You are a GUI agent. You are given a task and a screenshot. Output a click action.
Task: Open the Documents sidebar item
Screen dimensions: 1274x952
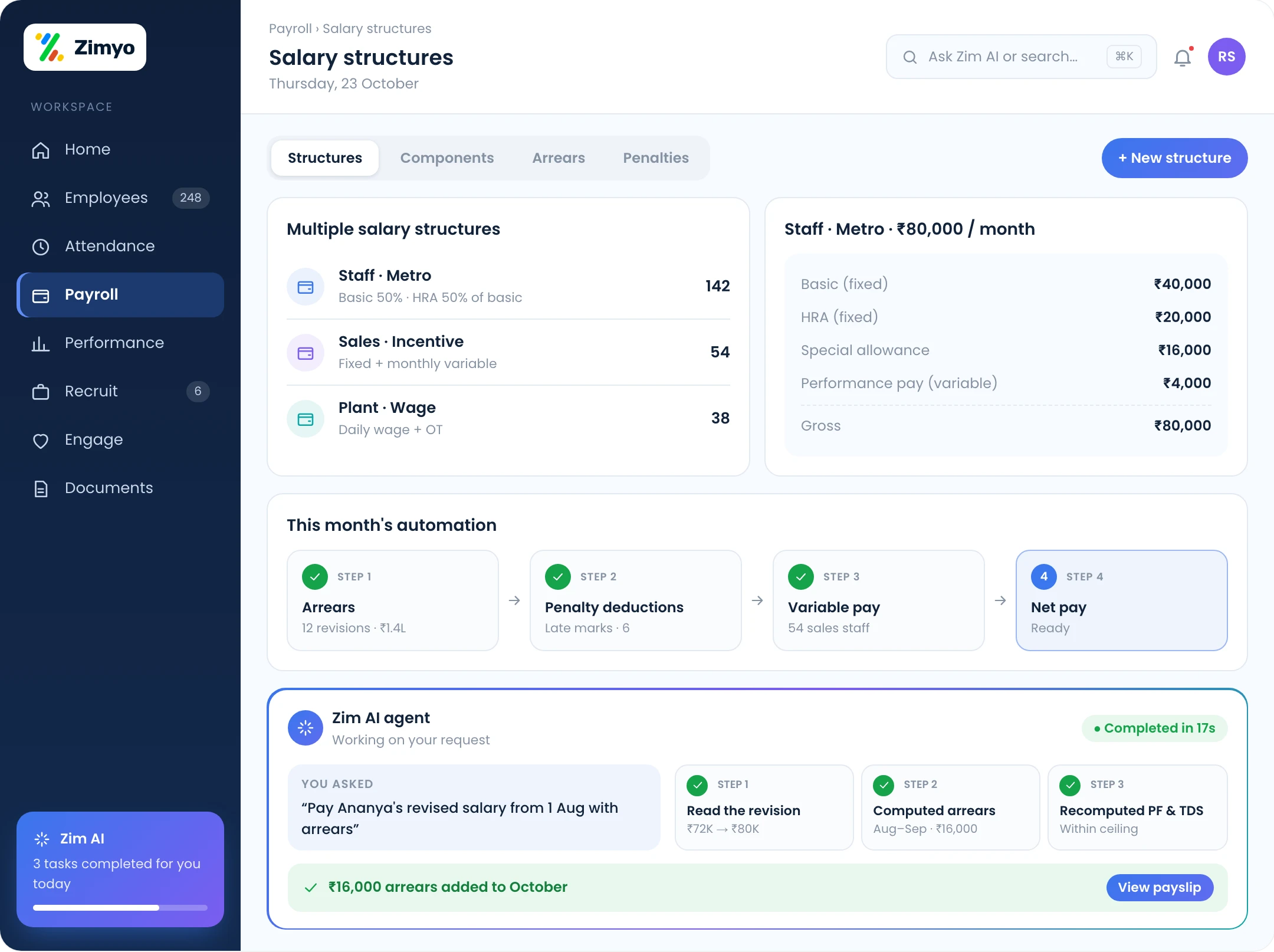tap(120, 488)
